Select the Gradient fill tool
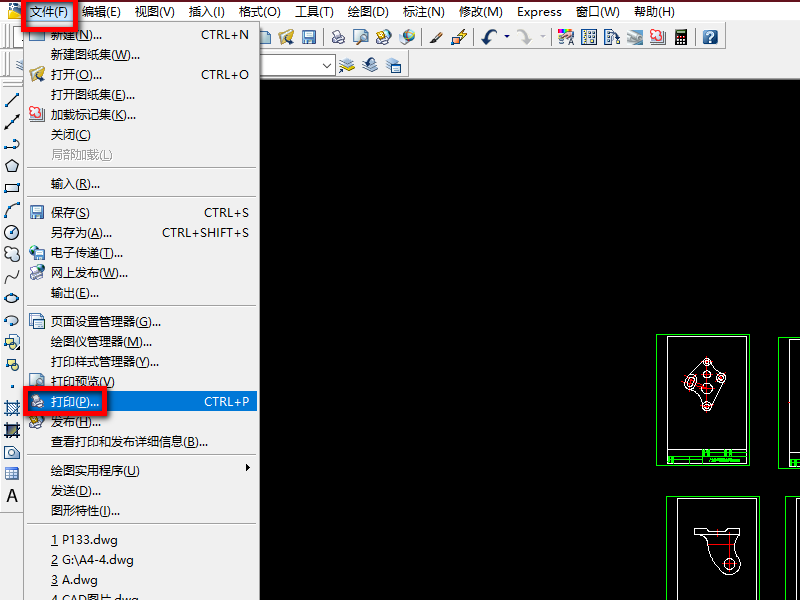Image resolution: width=800 pixels, height=600 pixels. pyautogui.click(x=11, y=430)
